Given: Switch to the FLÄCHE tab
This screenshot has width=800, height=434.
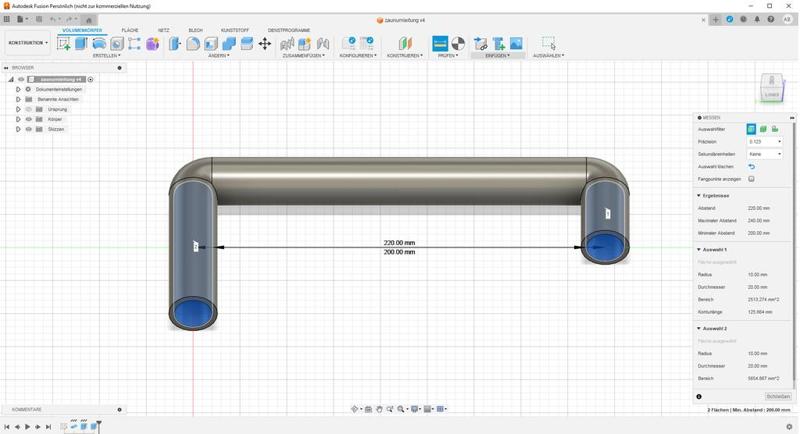Looking at the screenshot, I should (130, 30).
